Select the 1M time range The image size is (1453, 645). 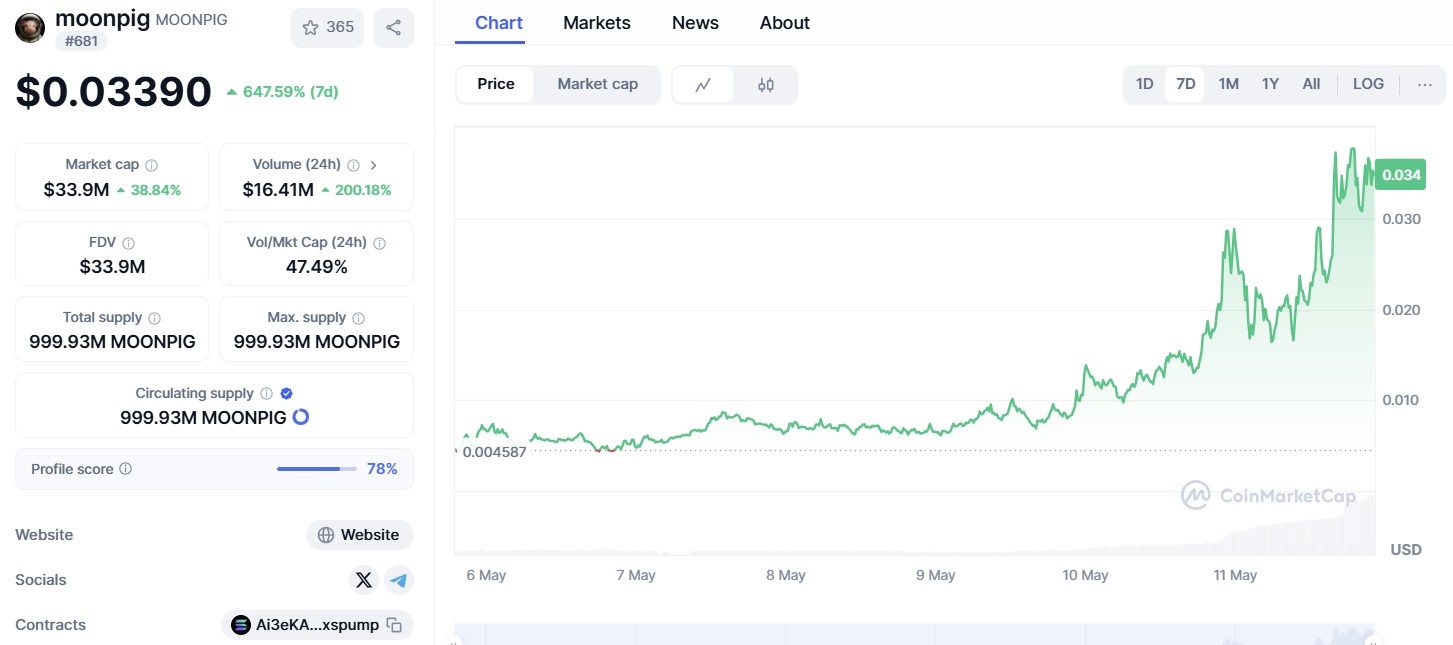[x=1228, y=84]
